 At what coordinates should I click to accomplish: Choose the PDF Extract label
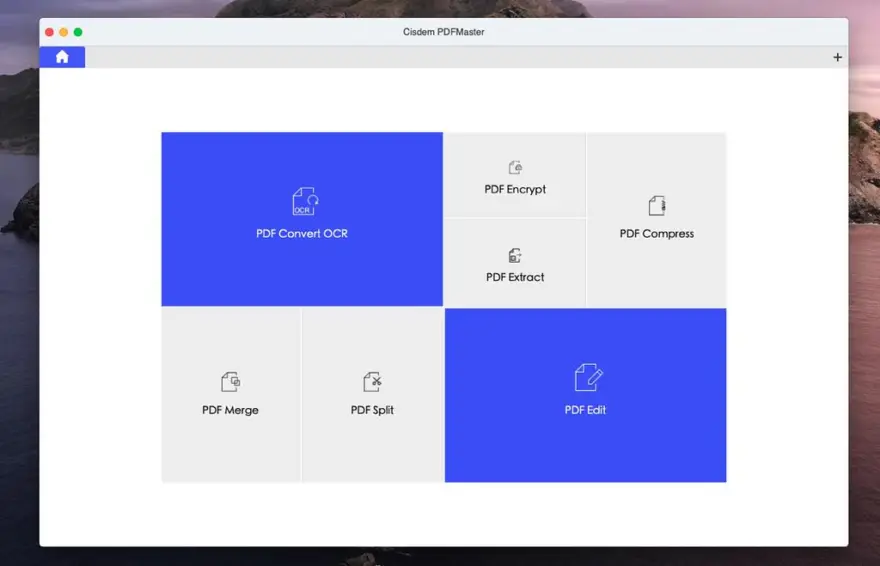point(515,277)
